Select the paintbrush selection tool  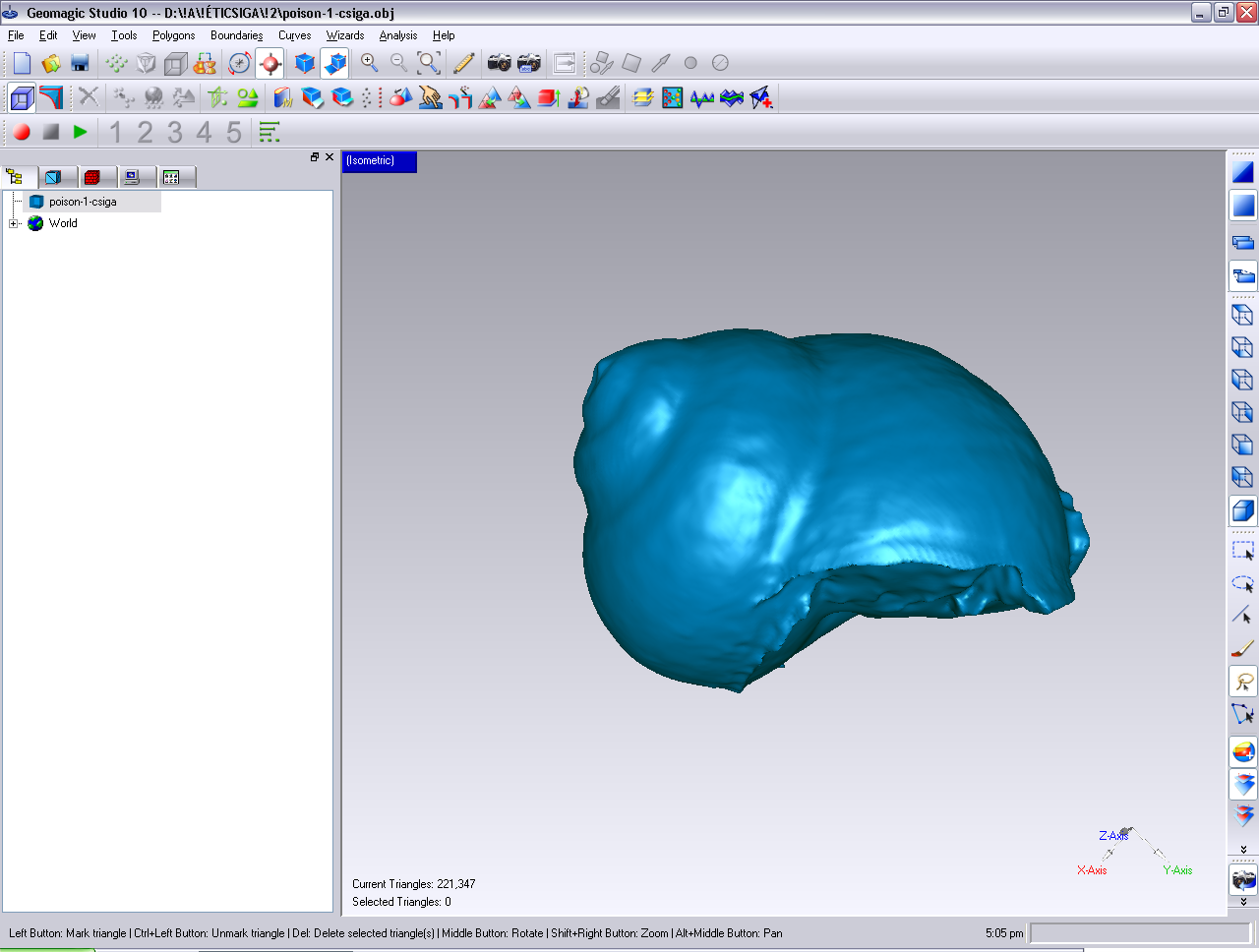click(x=1243, y=649)
